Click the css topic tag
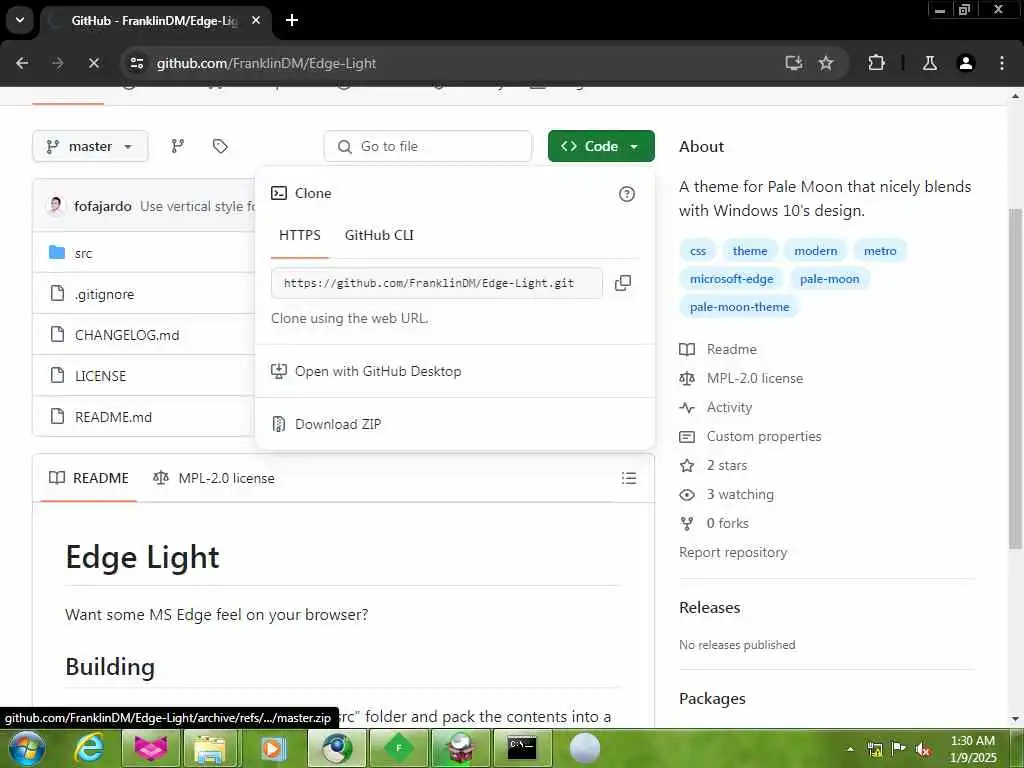Screen dimensions: 1024x768 coord(697,251)
